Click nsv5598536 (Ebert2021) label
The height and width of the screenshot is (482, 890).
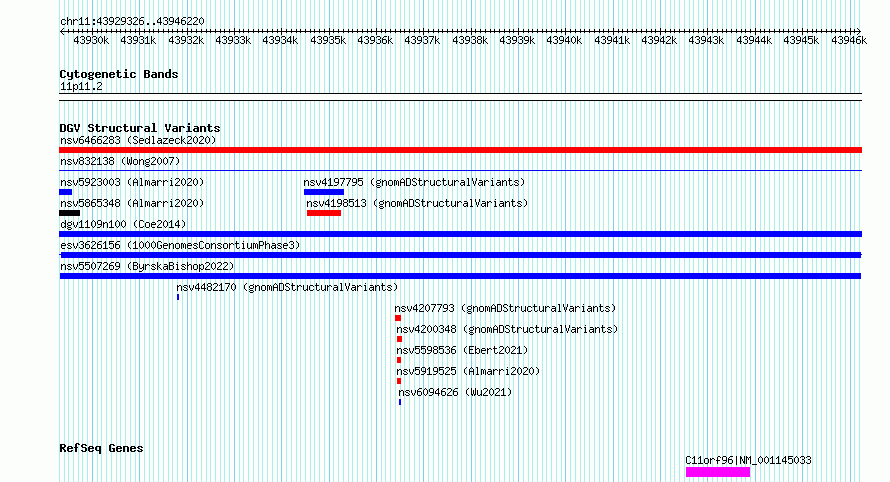462,350
